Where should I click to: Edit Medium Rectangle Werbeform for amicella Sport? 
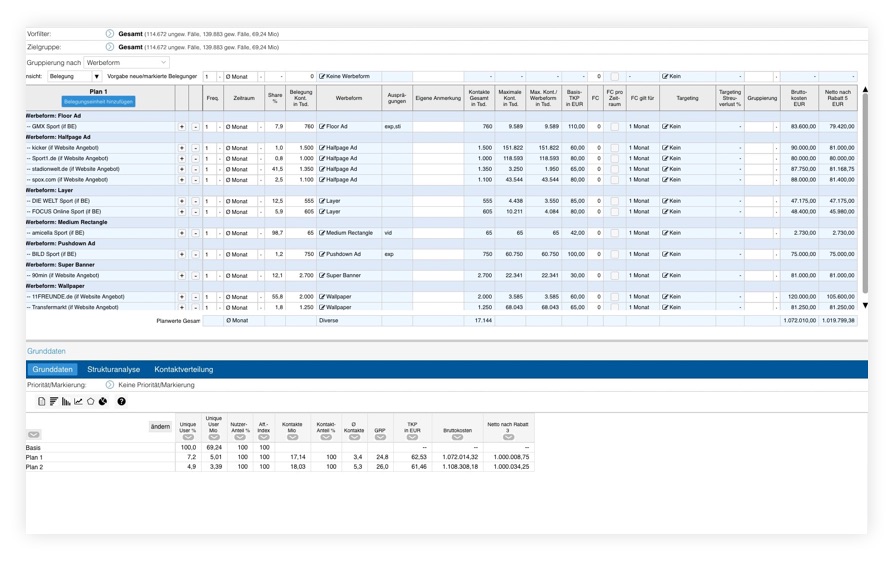pyautogui.click(x=322, y=233)
